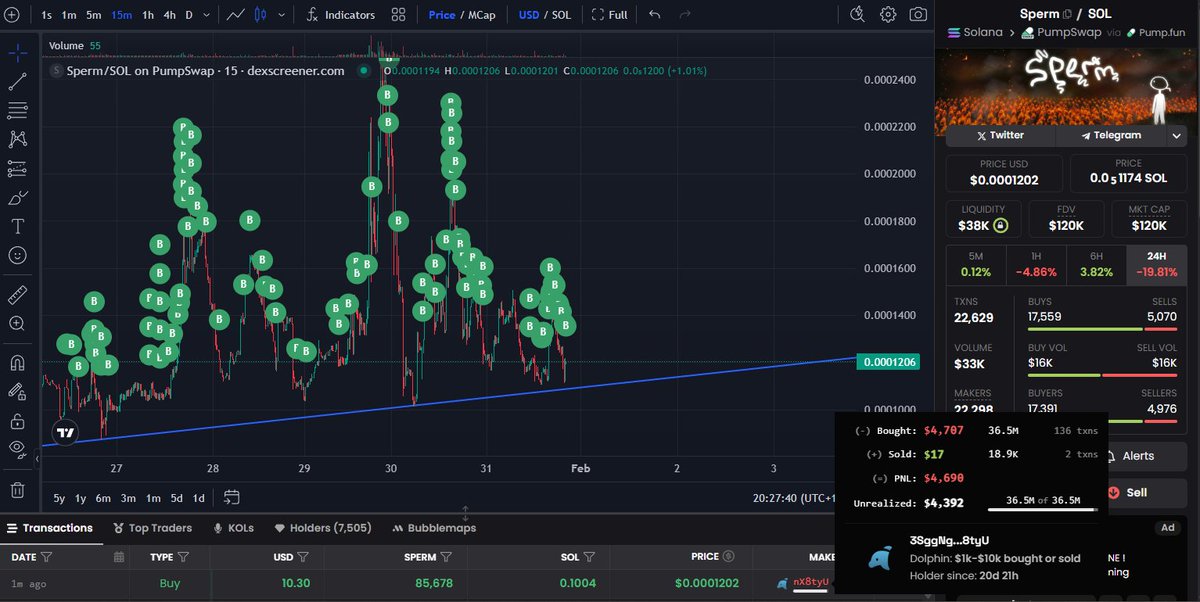Select the ruler measure tool
Screen dimensions: 1200x602
[17, 295]
